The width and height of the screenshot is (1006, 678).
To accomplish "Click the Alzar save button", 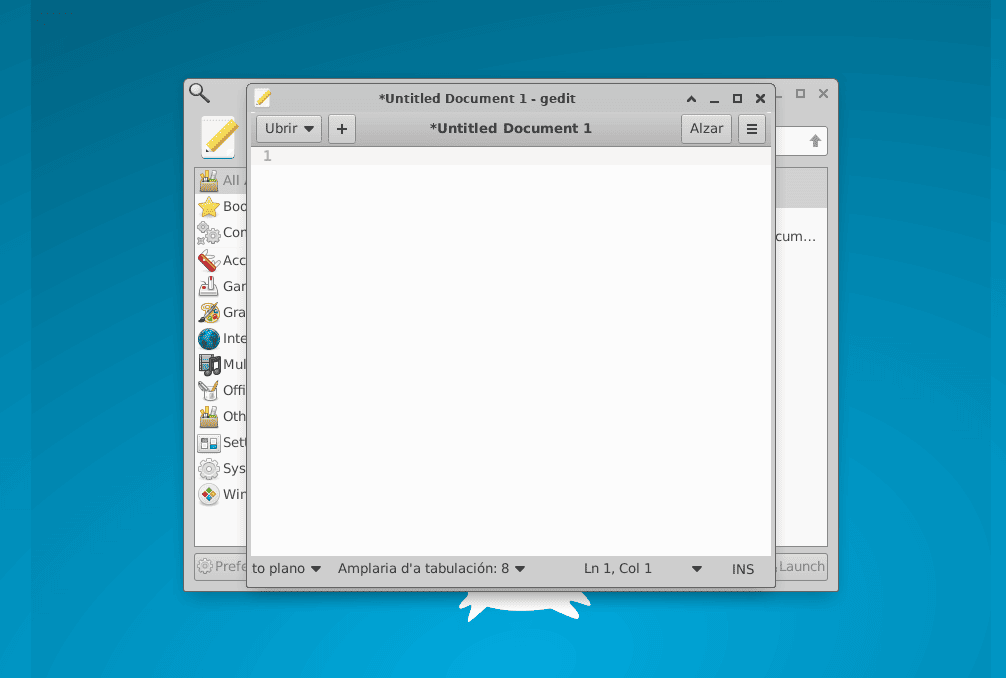I will pyautogui.click(x=706, y=128).
